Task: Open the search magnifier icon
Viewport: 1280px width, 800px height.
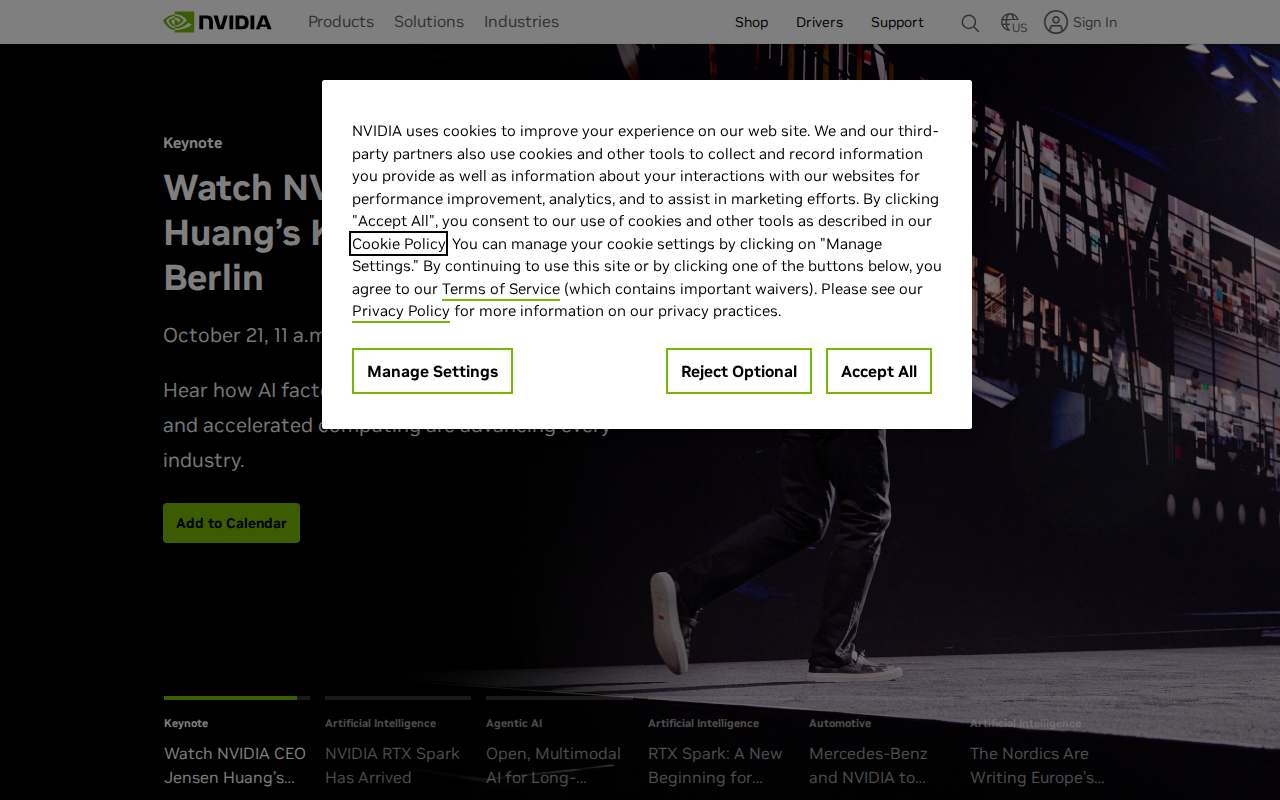Action: point(970,23)
